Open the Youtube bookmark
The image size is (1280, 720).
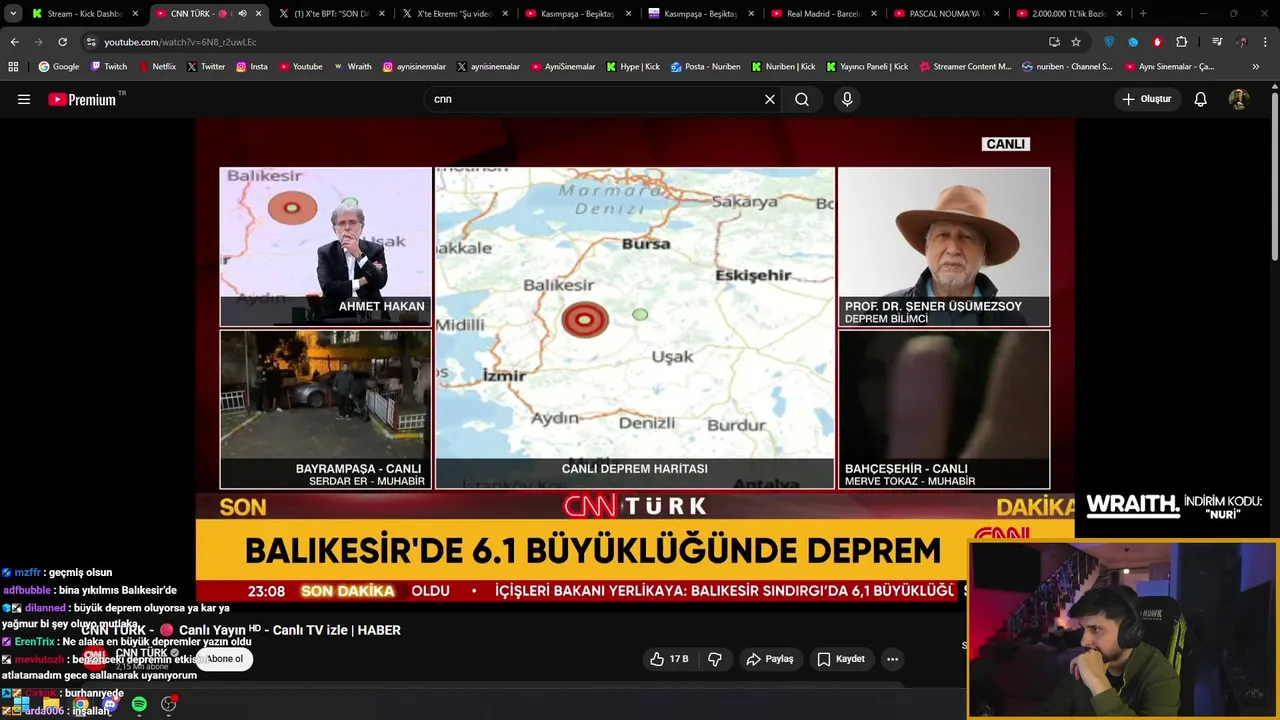point(301,67)
